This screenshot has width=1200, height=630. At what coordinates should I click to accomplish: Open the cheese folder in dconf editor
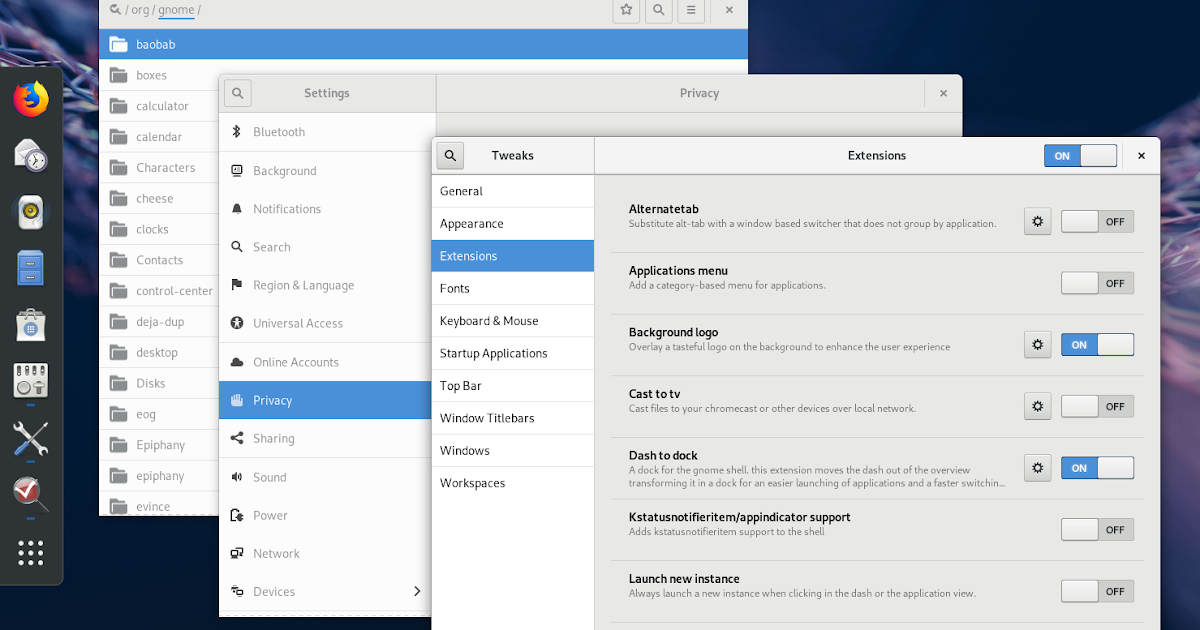[159, 198]
